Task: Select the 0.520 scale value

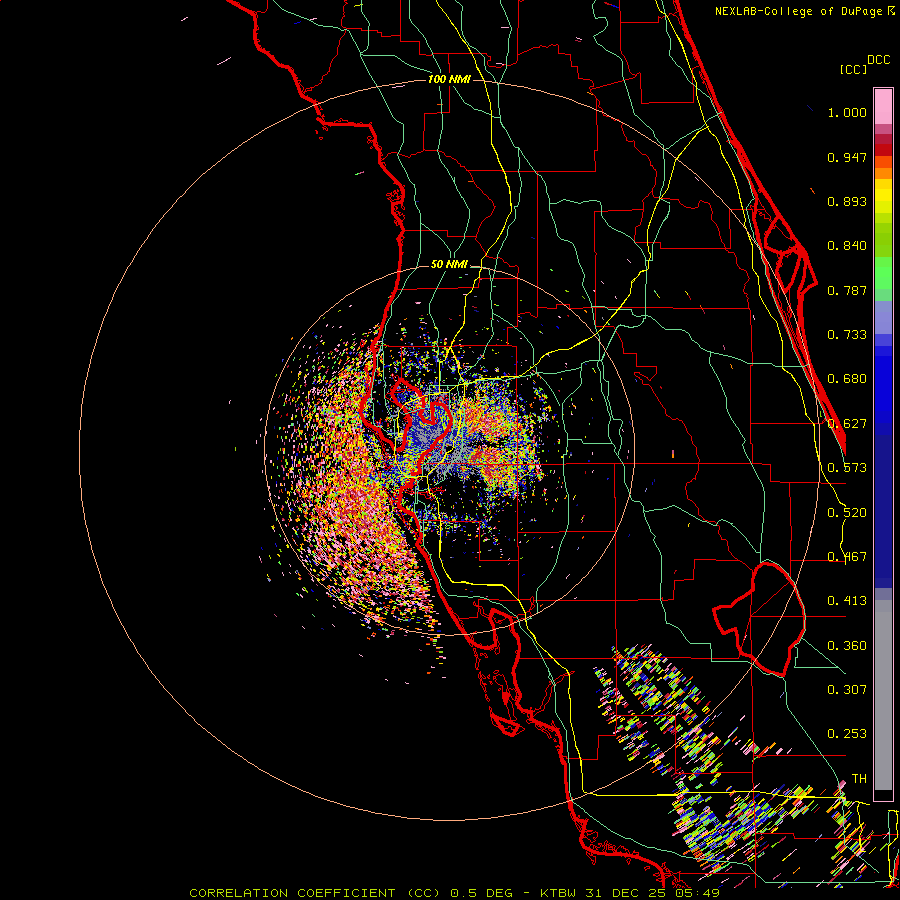Action: pyautogui.click(x=847, y=513)
